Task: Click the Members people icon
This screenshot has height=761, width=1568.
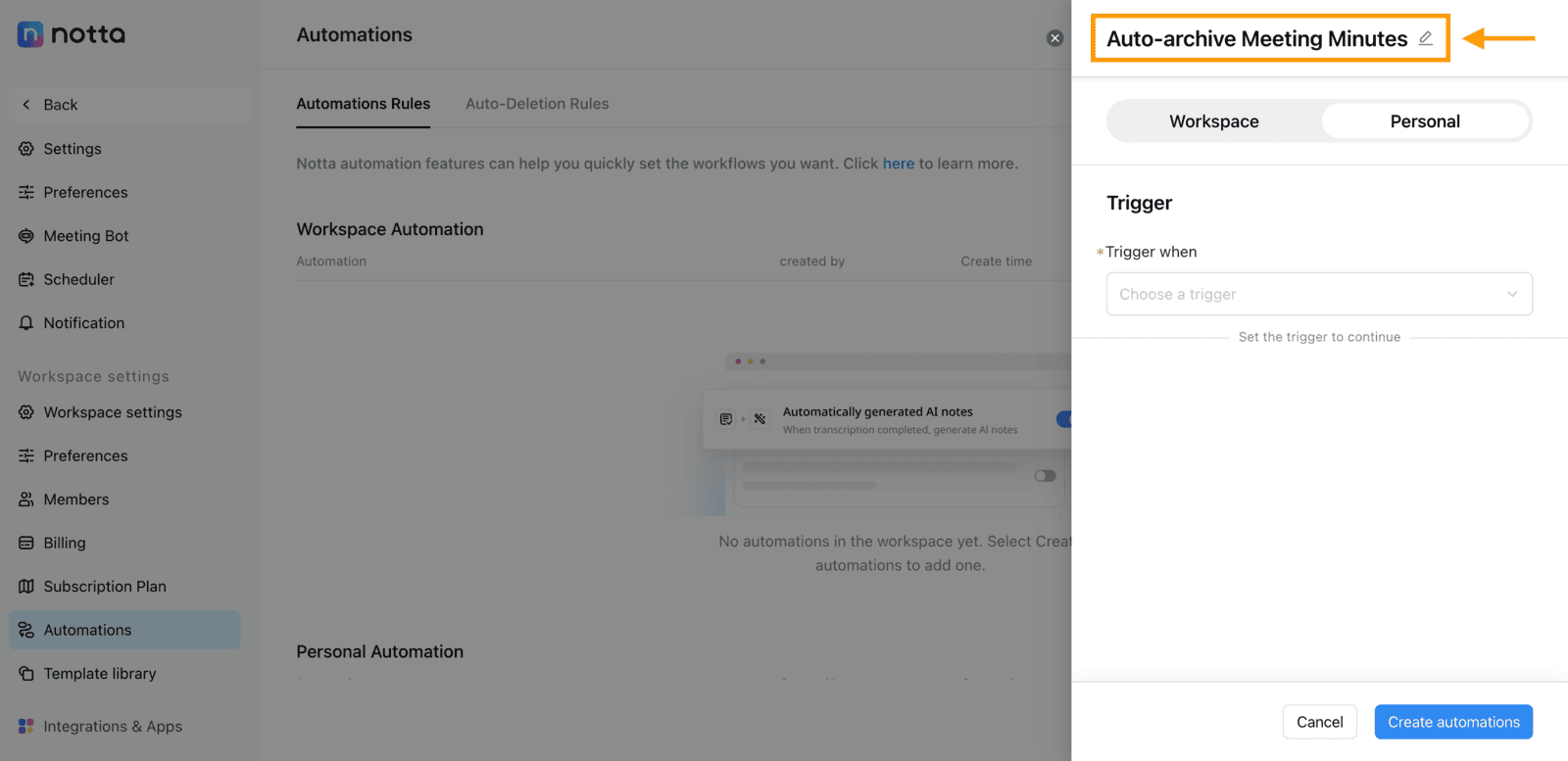Action: pyautogui.click(x=26, y=499)
